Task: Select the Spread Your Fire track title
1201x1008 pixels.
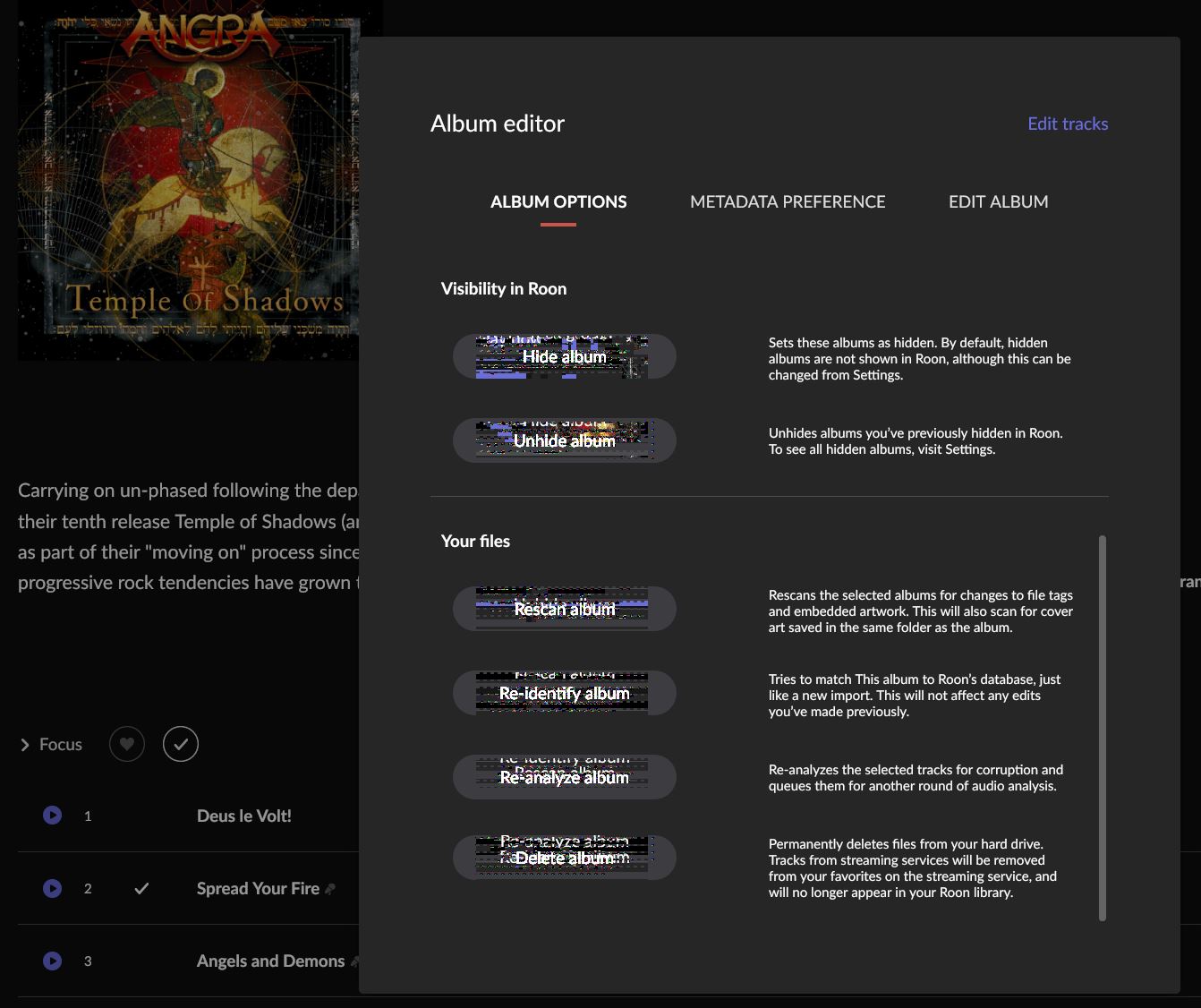Action: [x=258, y=888]
